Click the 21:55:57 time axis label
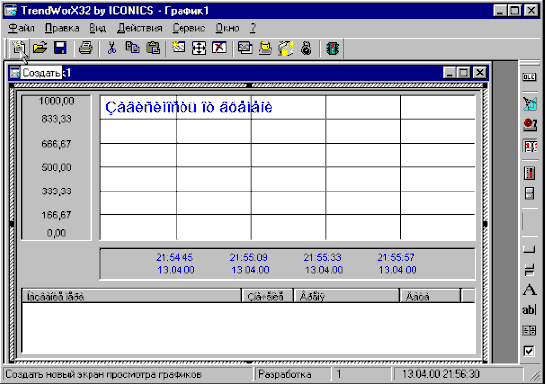The height and width of the screenshot is (386, 546). (x=396, y=258)
